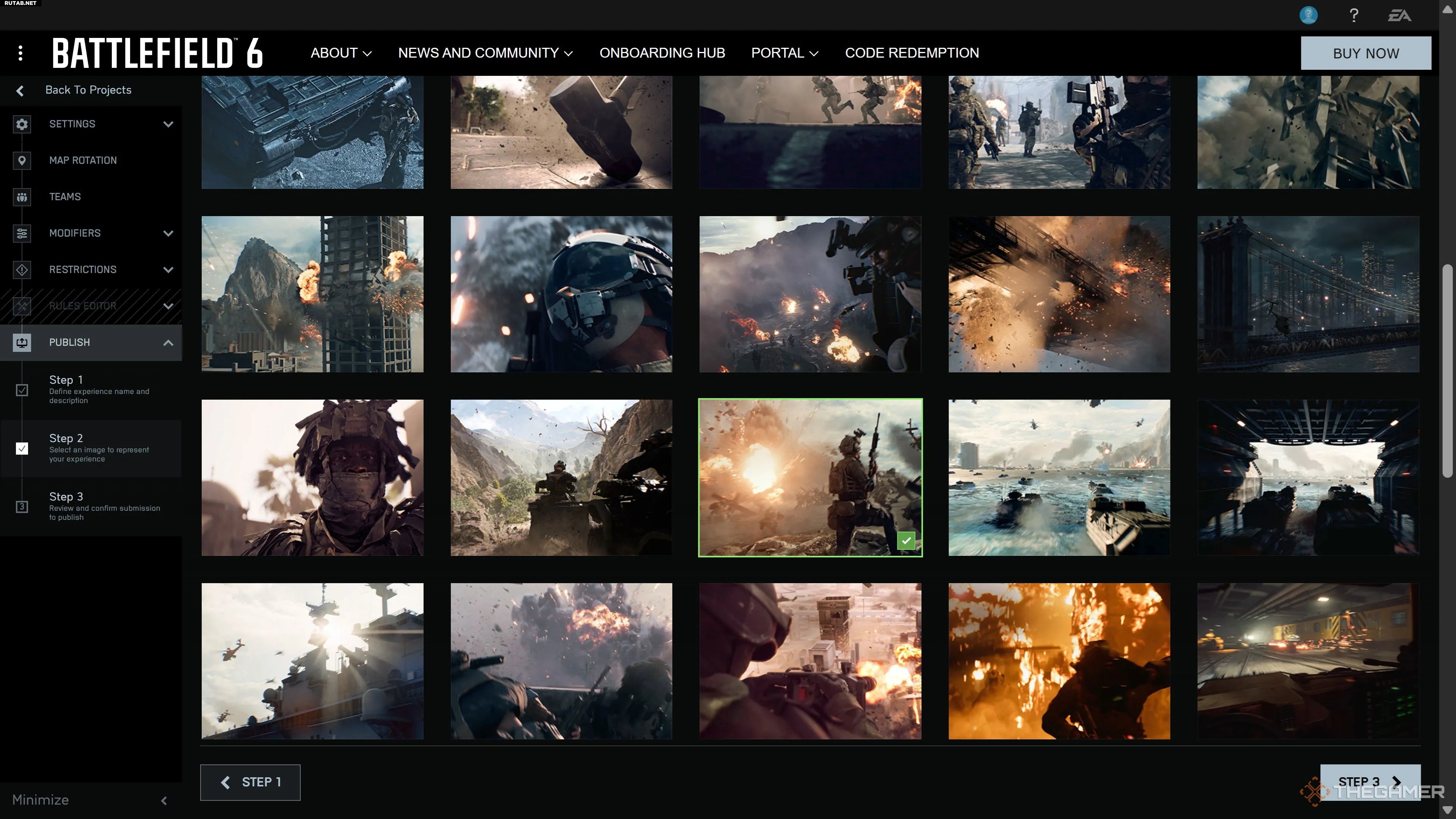Click the Modifiers sliders icon

coord(22,234)
